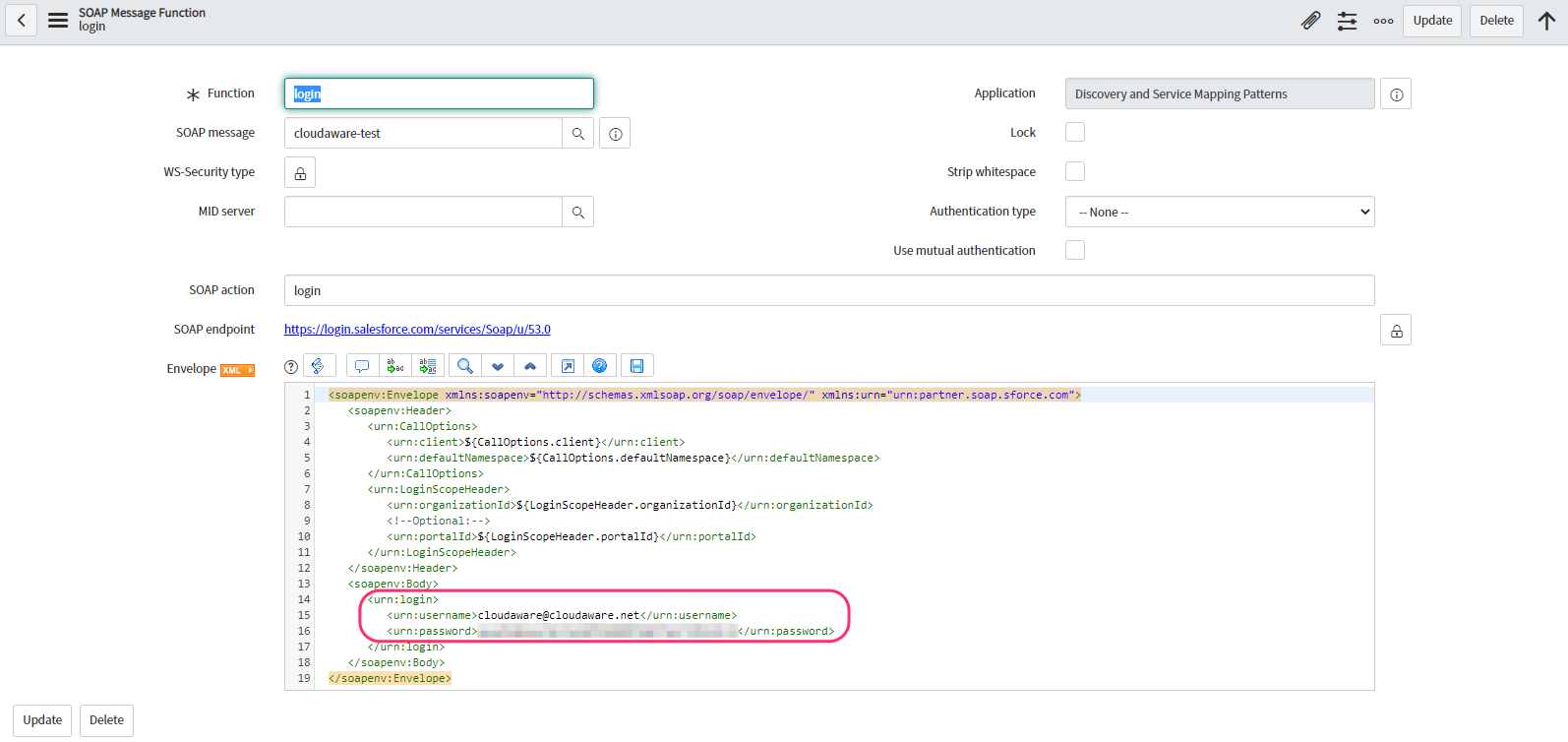Look up SOAP message with magnifier icon

[x=577, y=134]
